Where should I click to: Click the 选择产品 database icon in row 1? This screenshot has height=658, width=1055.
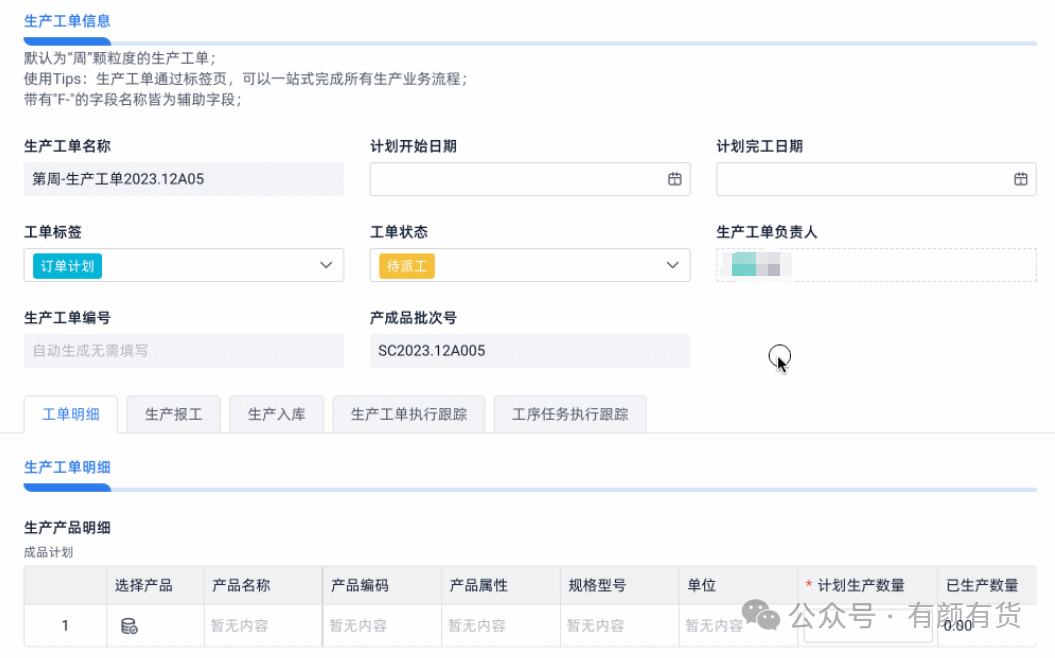click(x=129, y=626)
